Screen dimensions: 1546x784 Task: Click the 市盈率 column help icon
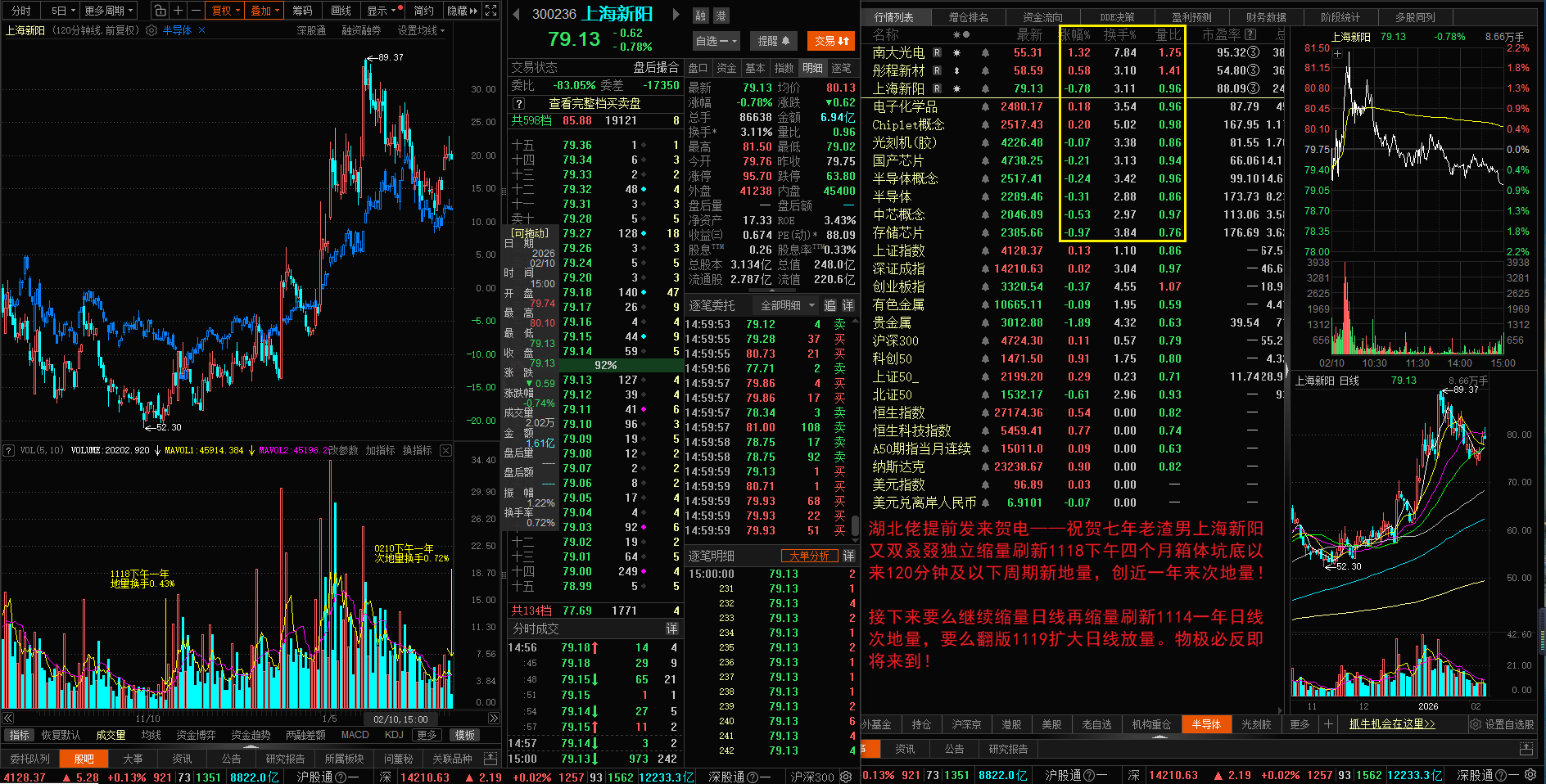(1250, 34)
